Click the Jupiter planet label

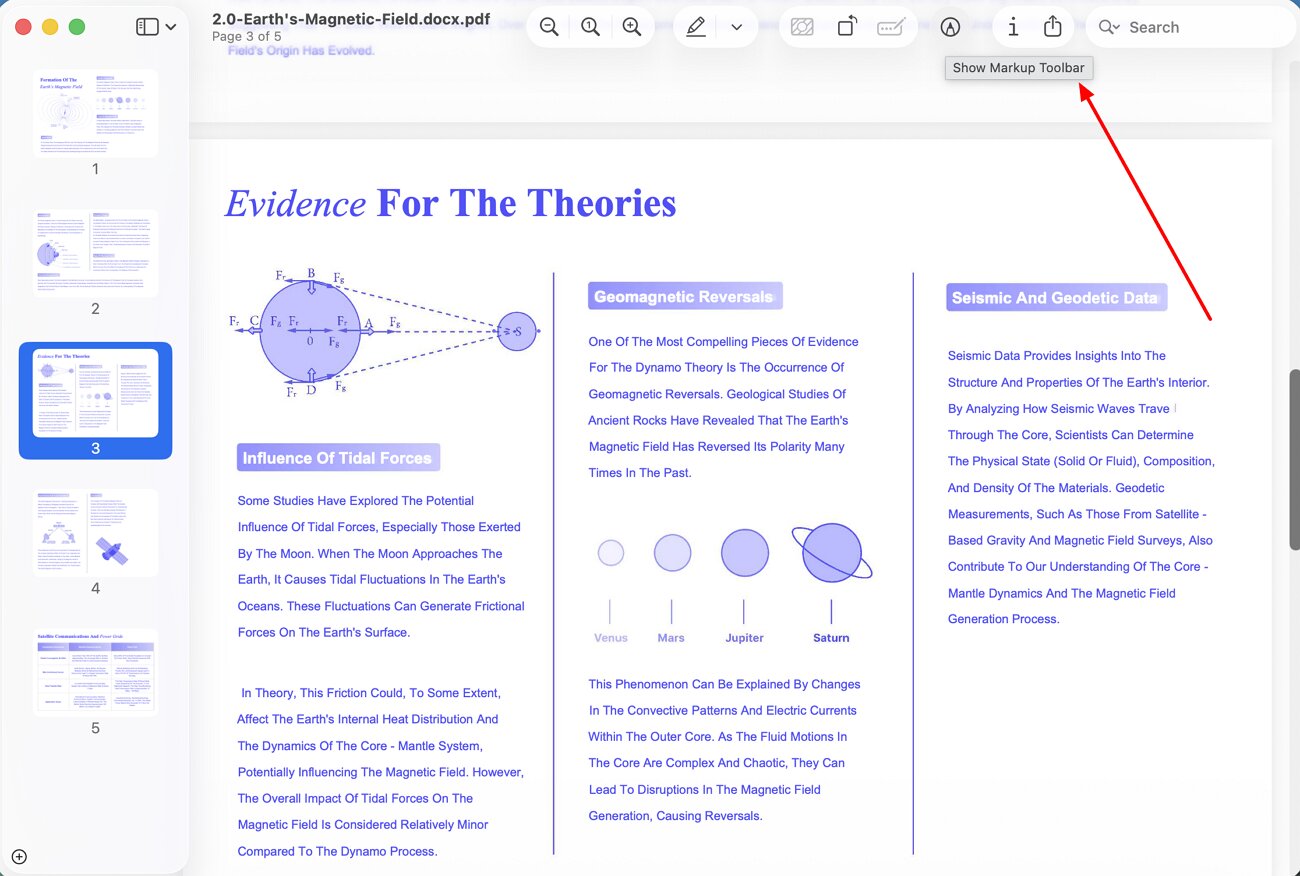tap(744, 638)
